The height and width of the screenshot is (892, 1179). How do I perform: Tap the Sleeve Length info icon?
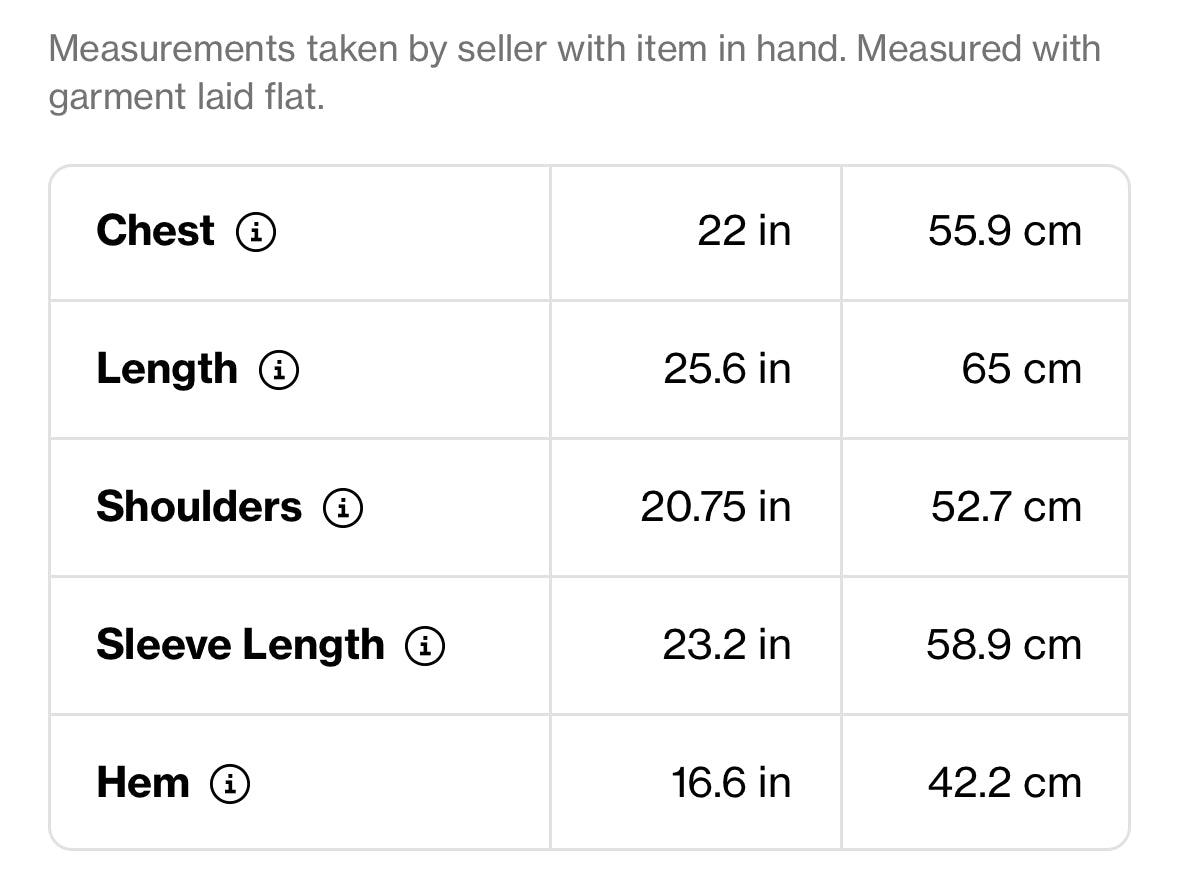coord(425,647)
